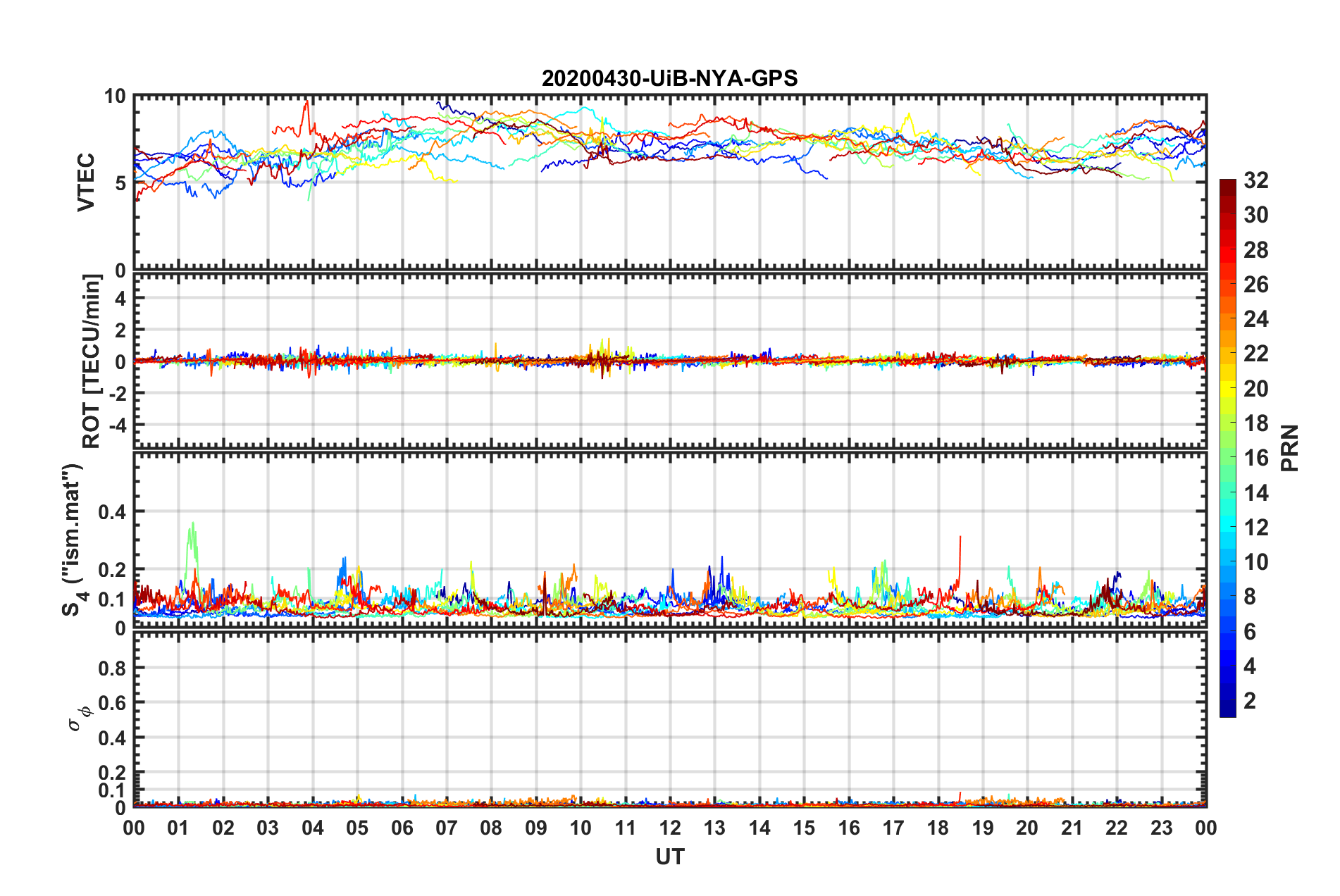Click colorbar tick label "20"
The height and width of the screenshot is (896, 1340).
tap(1255, 389)
